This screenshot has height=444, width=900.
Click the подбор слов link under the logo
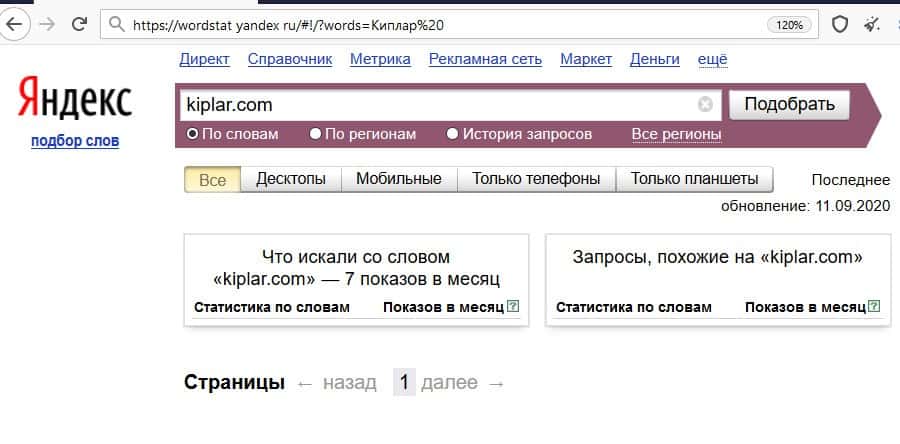(x=75, y=141)
